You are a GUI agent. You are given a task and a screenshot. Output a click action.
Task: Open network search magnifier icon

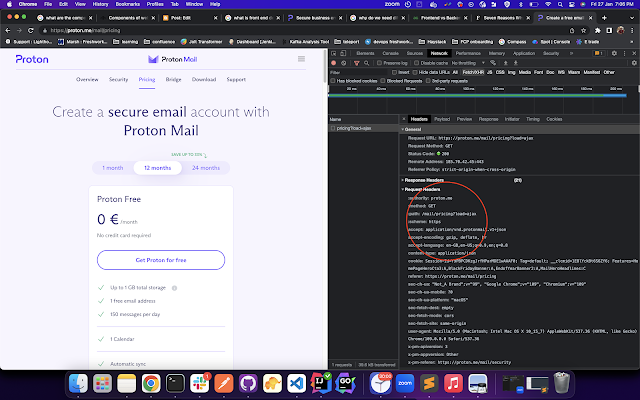[367, 63]
